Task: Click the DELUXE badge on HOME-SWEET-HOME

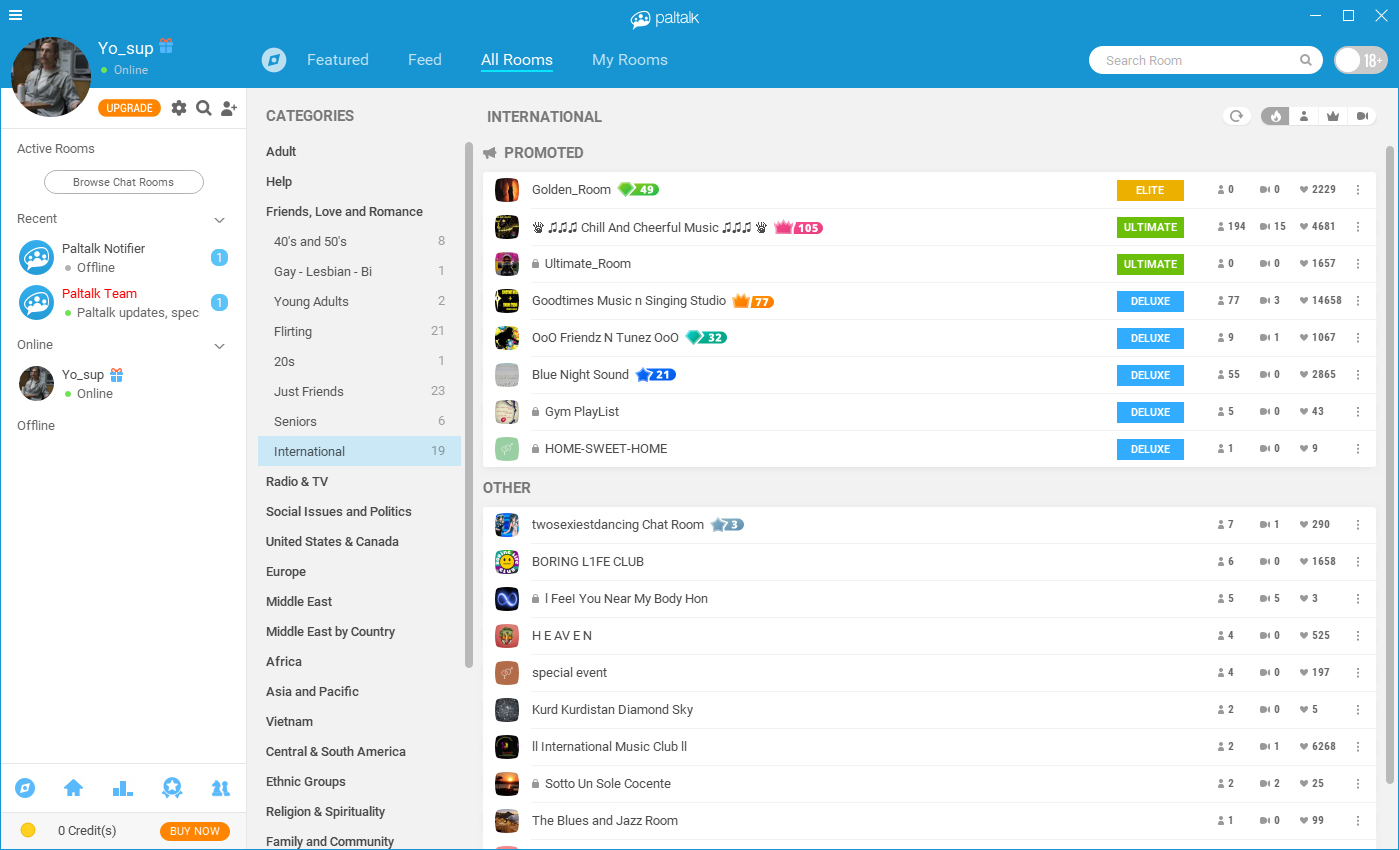Action: (x=1150, y=449)
